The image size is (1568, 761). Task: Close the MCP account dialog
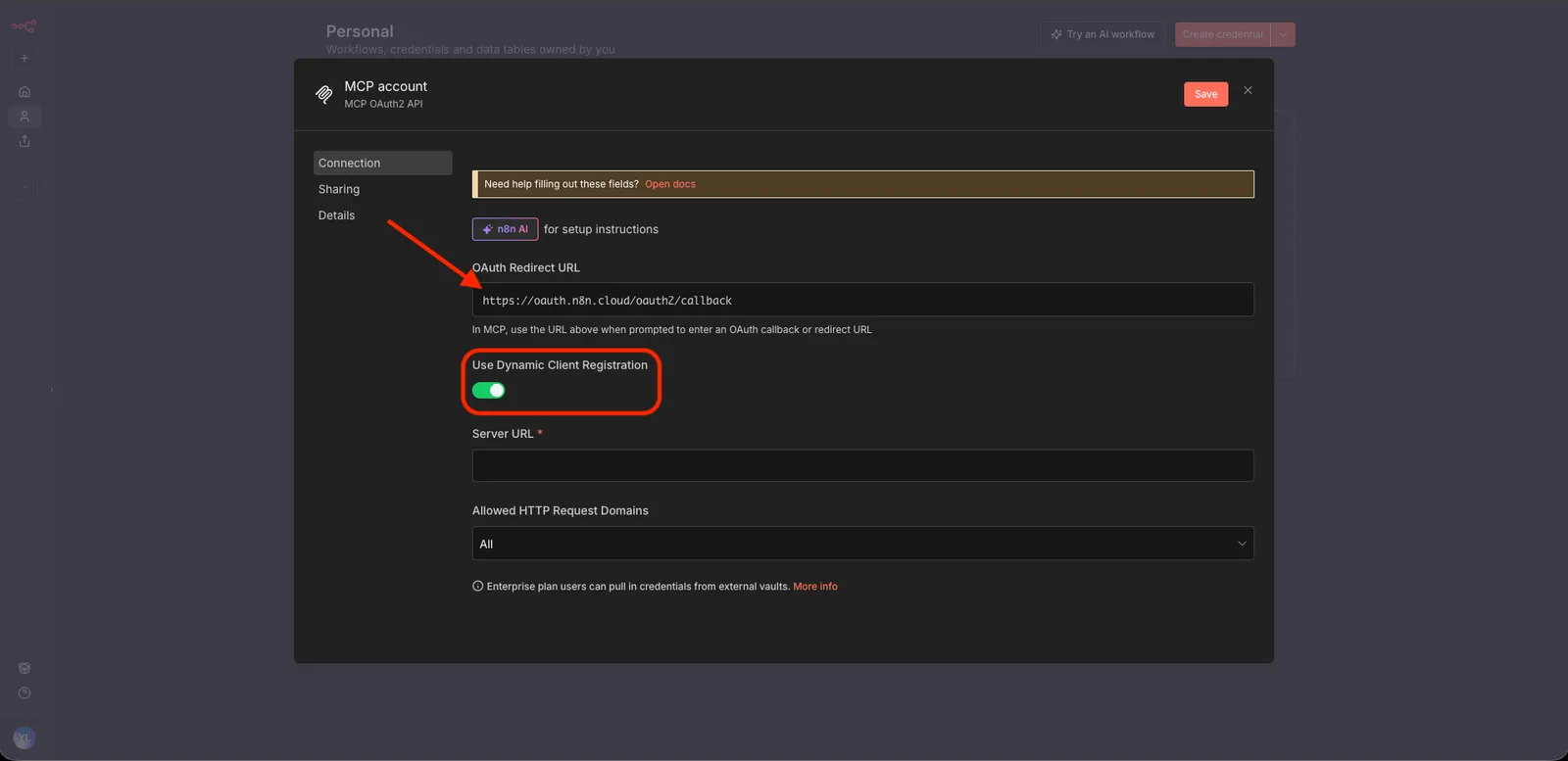click(1248, 90)
